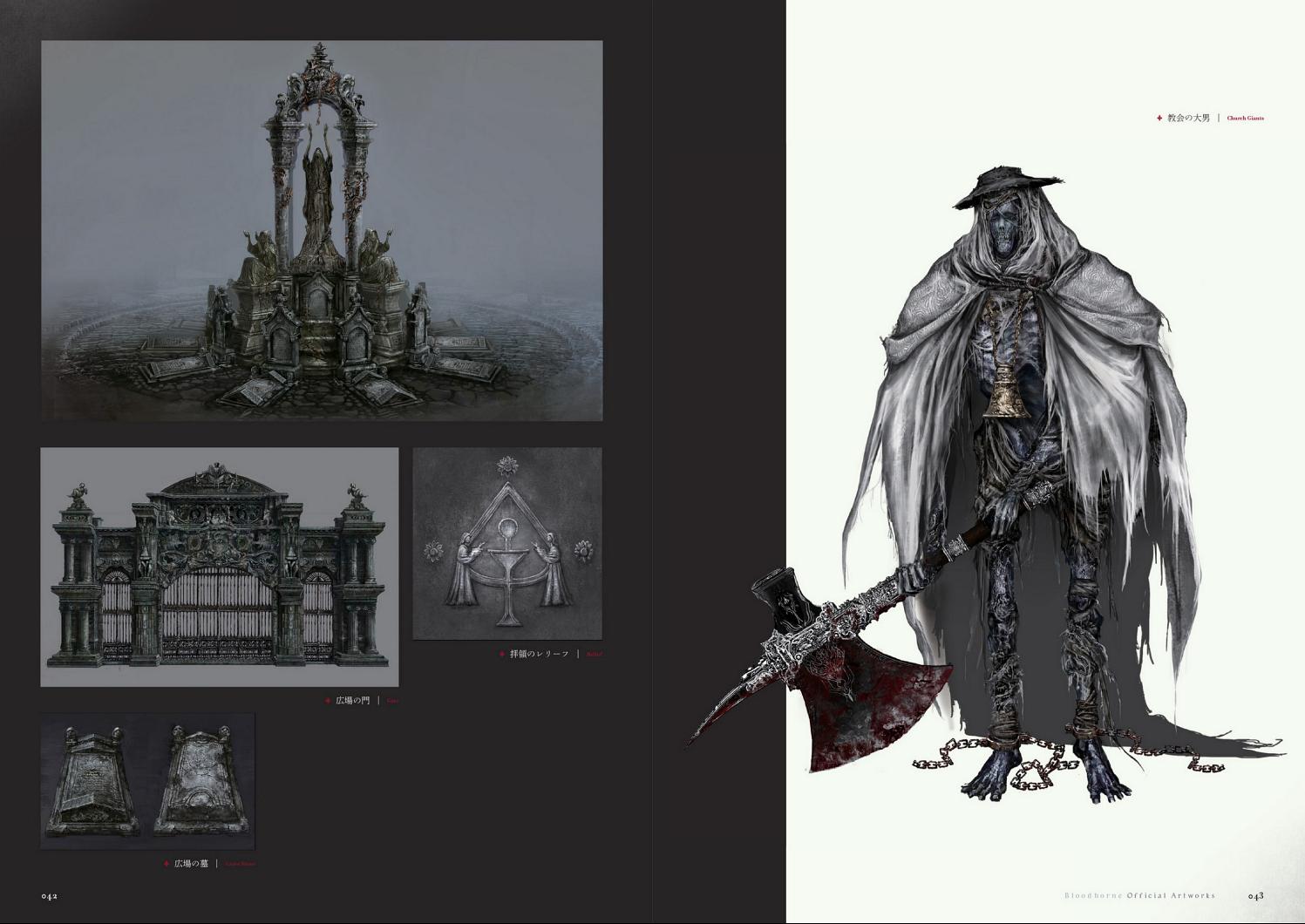Click the red cross mark beside 広場の墓
Image resolution: width=1305 pixels, height=924 pixels.
166,864
